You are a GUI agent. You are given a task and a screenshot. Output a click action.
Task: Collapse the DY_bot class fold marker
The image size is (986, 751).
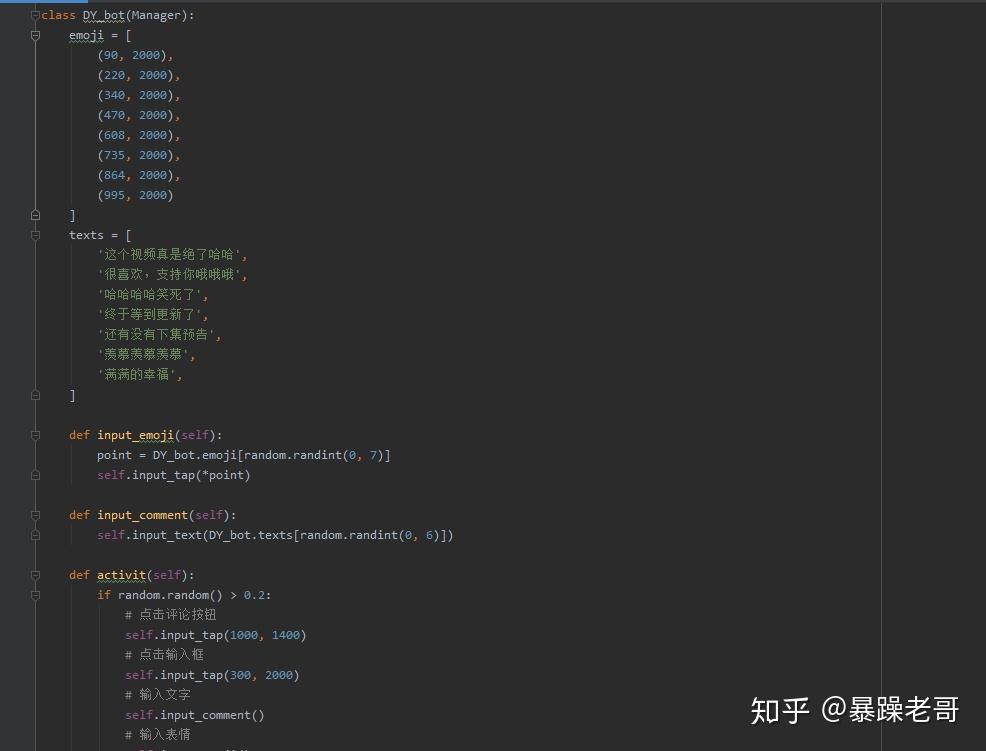click(35, 15)
